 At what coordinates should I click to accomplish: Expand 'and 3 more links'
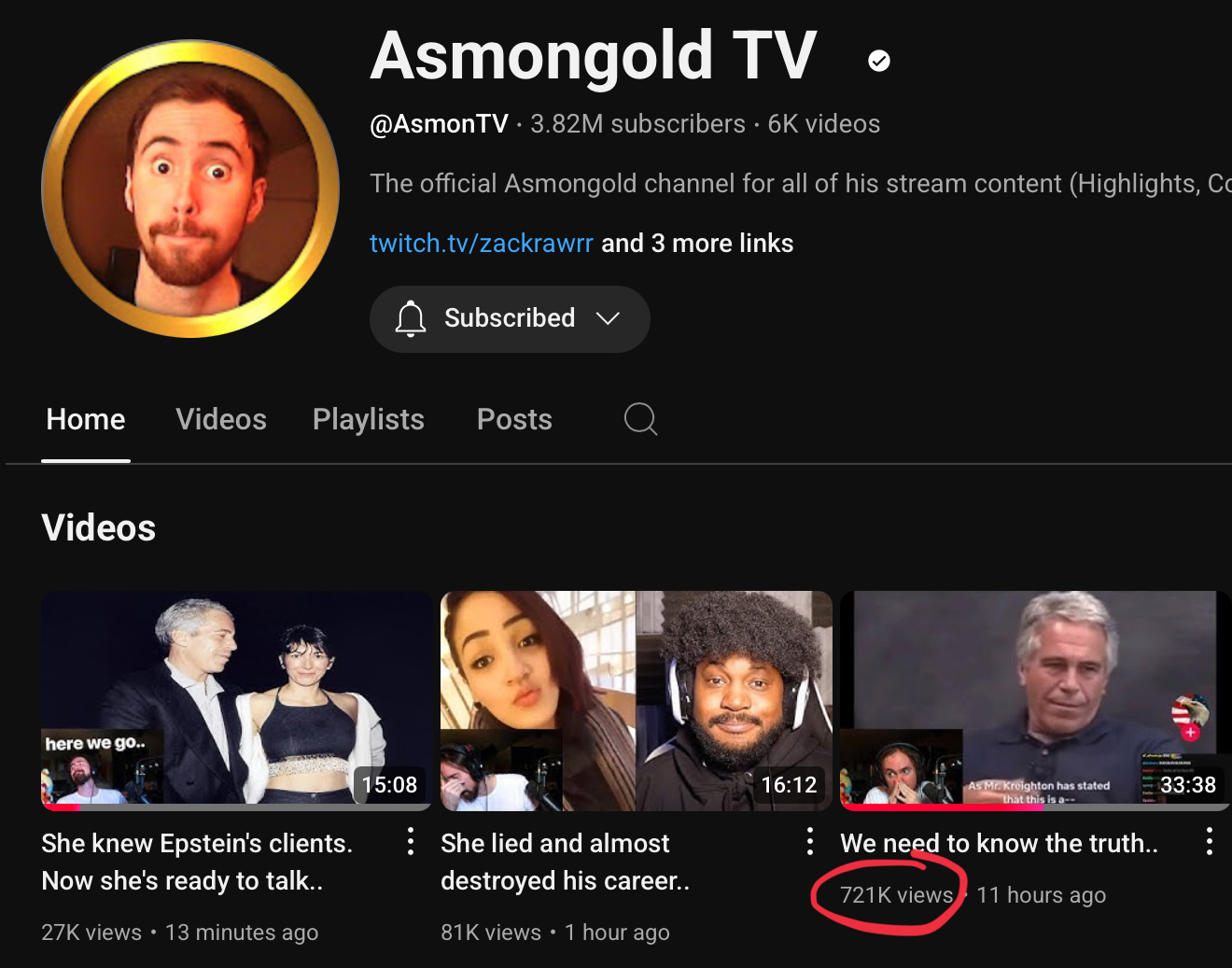(697, 244)
